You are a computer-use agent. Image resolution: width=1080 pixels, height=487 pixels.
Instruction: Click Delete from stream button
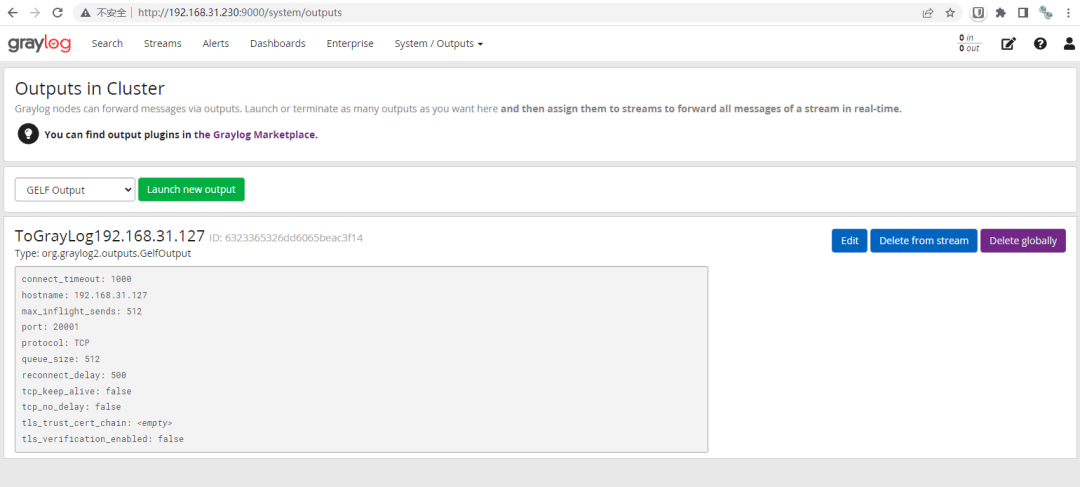click(924, 240)
